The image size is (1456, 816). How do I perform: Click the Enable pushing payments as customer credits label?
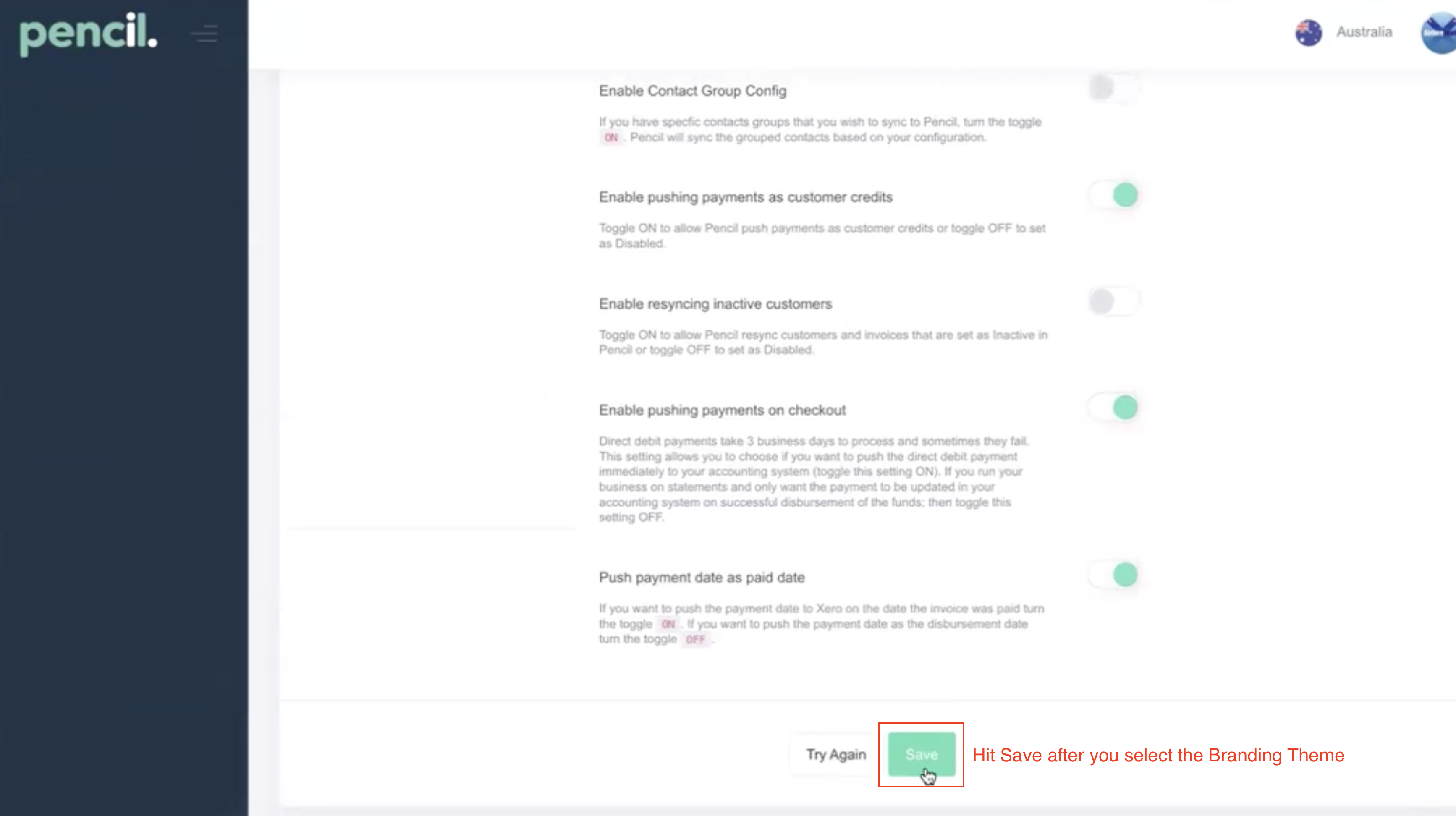click(x=746, y=196)
